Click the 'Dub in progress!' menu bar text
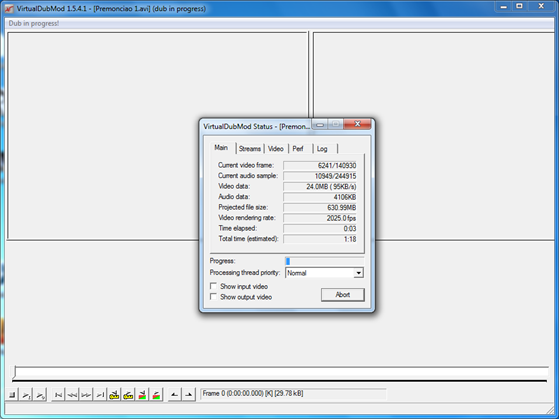Image resolution: width=559 pixels, height=419 pixels. [34, 24]
